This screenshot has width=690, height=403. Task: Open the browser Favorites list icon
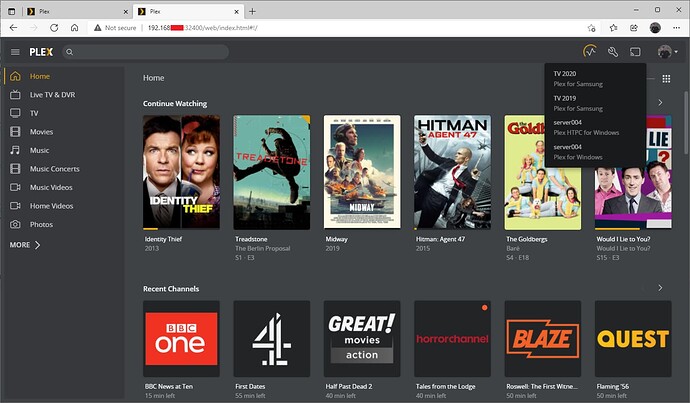613,28
